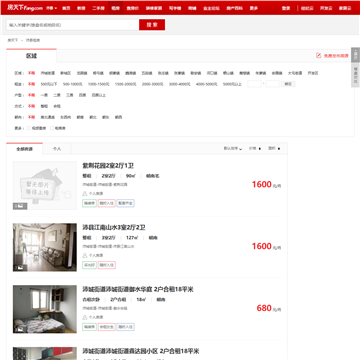The width and height of the screenshot is (360, 360).
Task: Open 业主论坛 in the top navigation
Action: pyautogui.click(x=210, y=8)
